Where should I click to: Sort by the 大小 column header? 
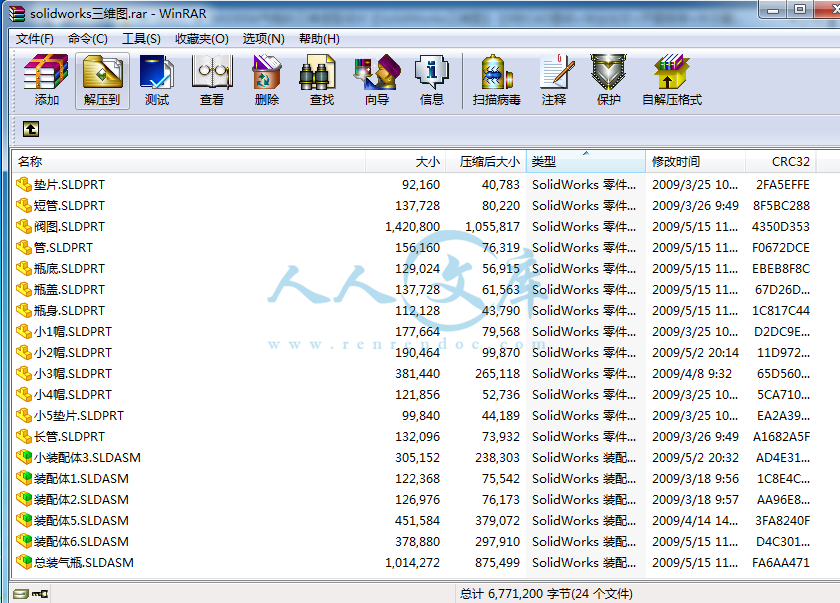406,161
